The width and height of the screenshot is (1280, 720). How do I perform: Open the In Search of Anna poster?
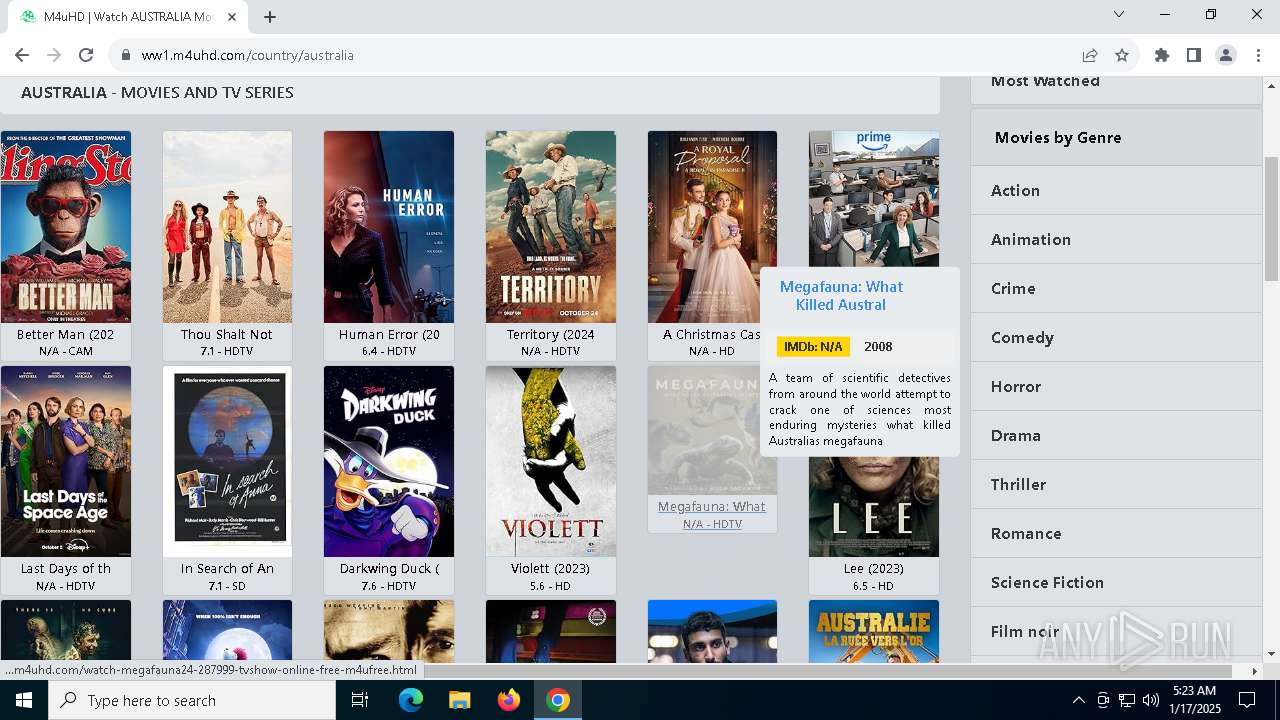[227, 461]
